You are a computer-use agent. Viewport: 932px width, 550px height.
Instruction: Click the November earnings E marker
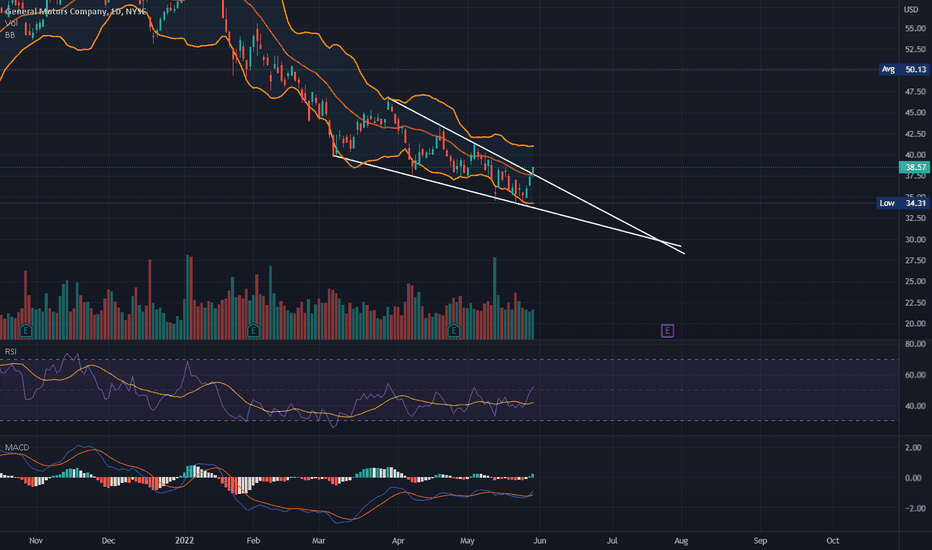(26, 331)
